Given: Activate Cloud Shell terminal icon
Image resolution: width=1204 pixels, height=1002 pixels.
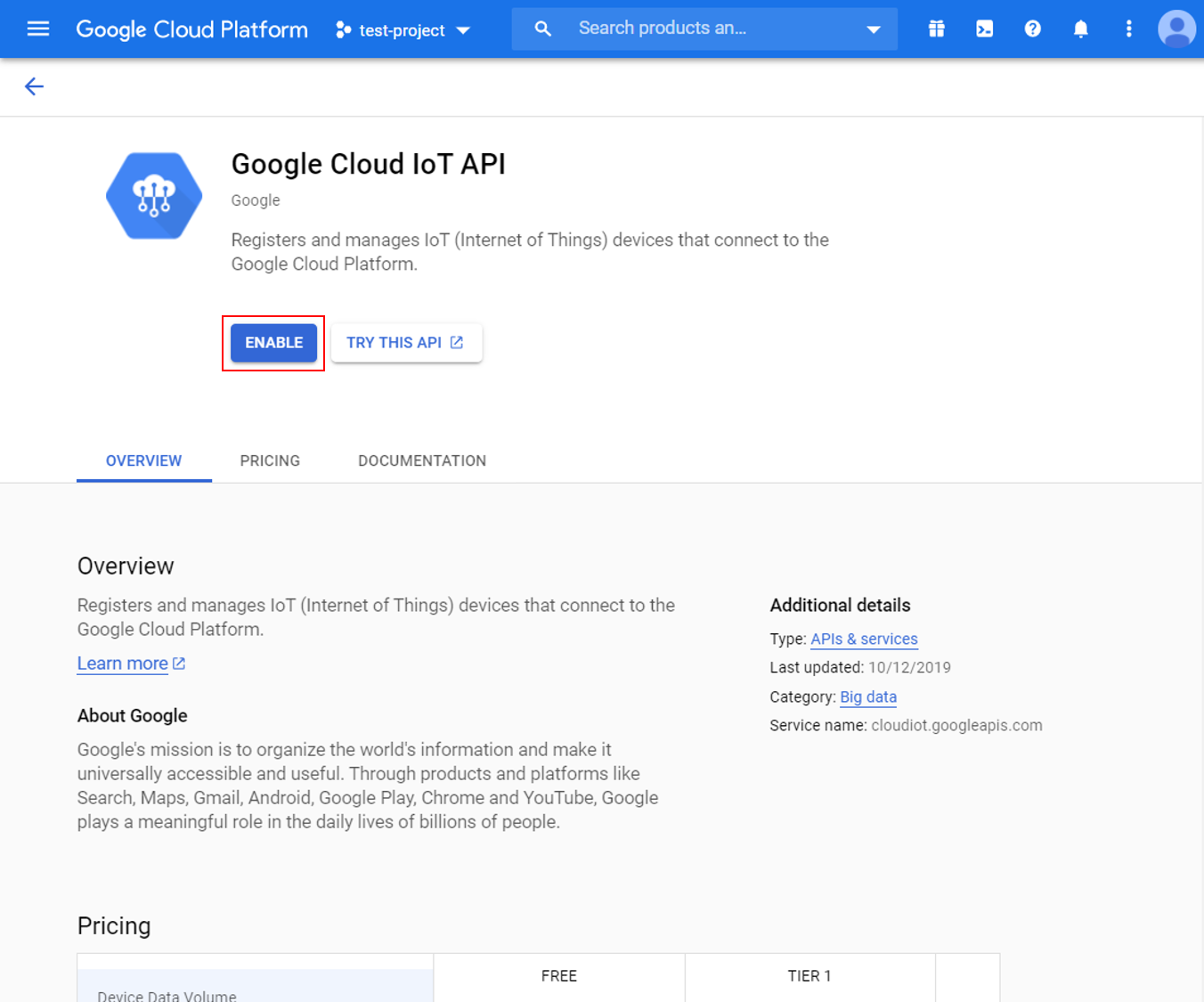Looking at the screenshot, I should 984,29.
